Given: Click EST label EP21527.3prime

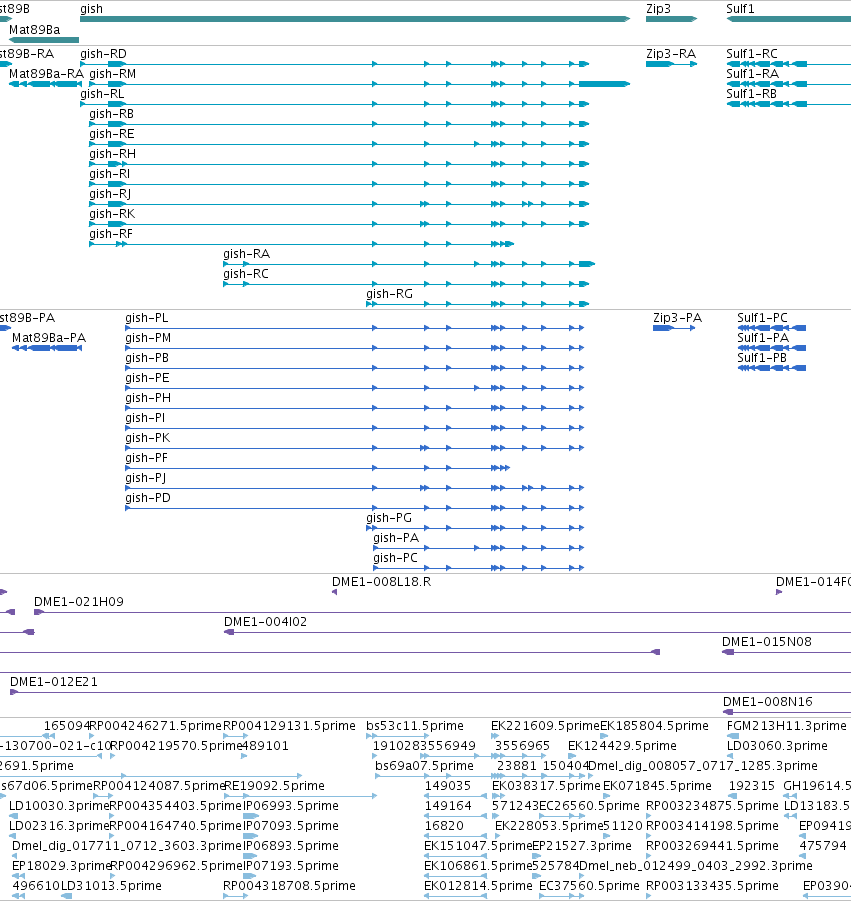Looking at the screenshot, I should pyautogui.click(x=582, y=846).
